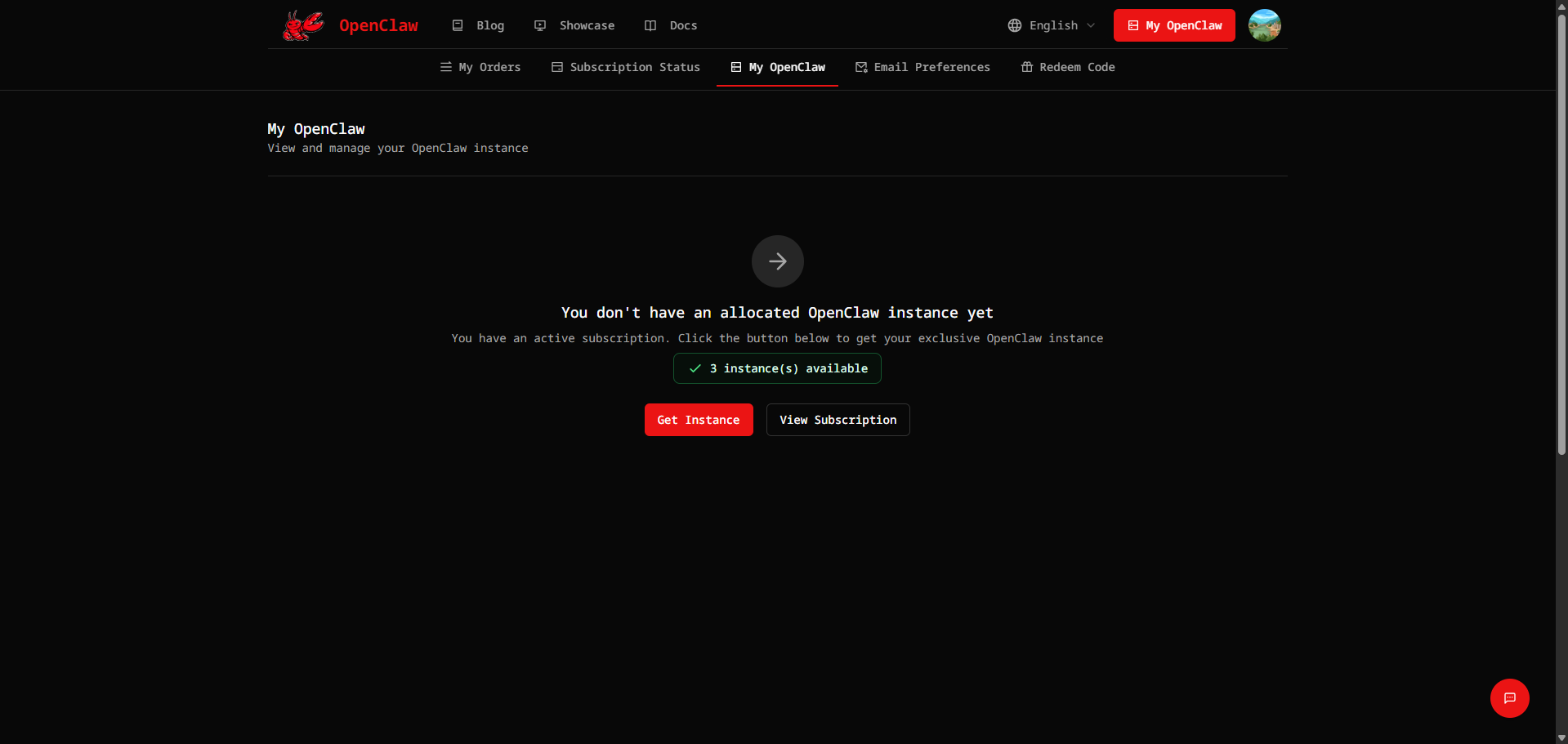Viewport: 1568px width, 744px height.
Task: Open the chat bubble in the bottom corner
Action: [1509, 697]
